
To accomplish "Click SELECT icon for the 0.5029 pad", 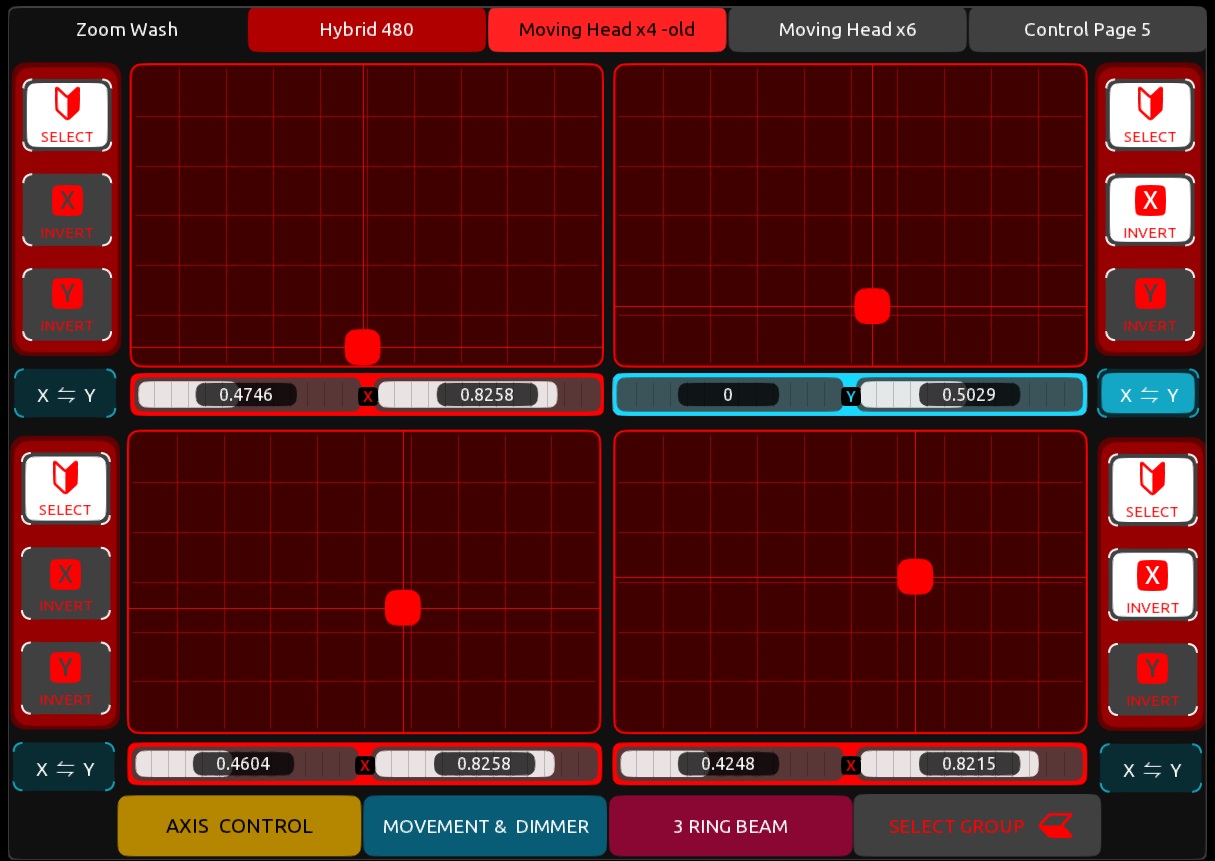I will [x=1150, y=115].
